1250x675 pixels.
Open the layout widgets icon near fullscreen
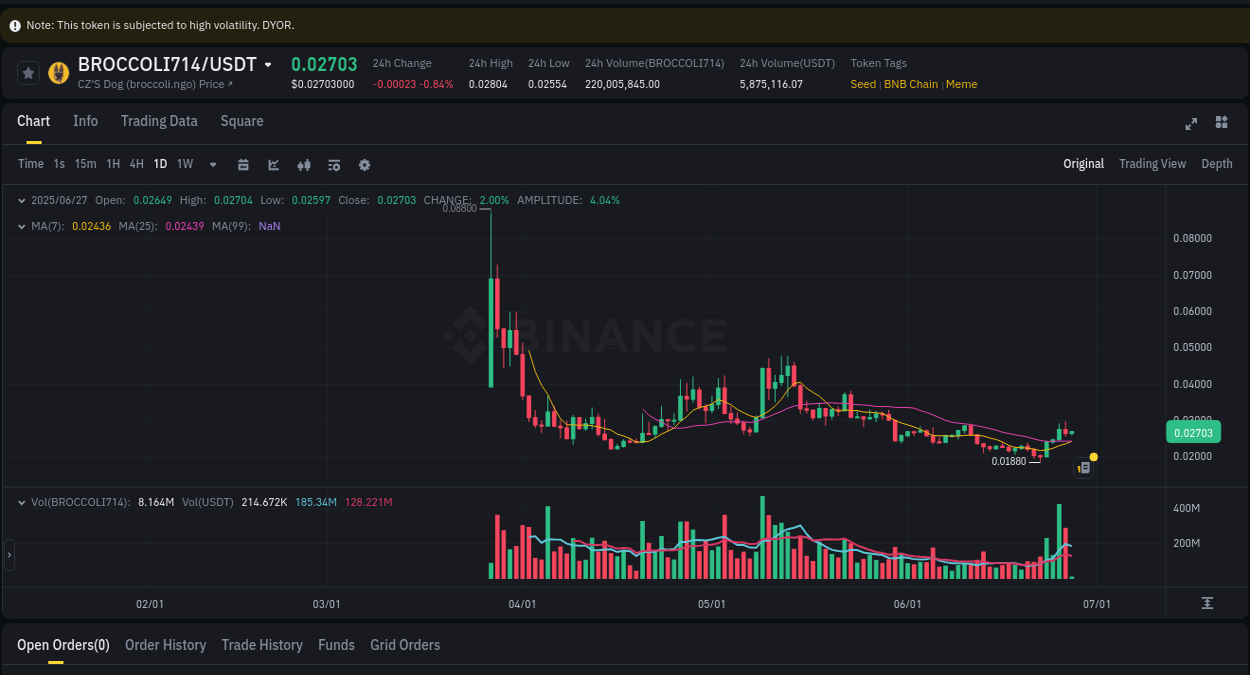click(x=1221, y=123)
